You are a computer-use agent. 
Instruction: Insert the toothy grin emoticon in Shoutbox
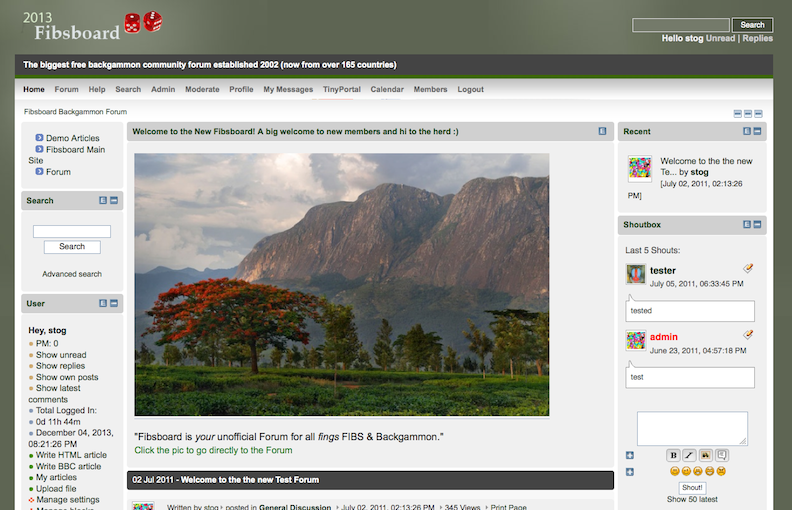[710, 471]
